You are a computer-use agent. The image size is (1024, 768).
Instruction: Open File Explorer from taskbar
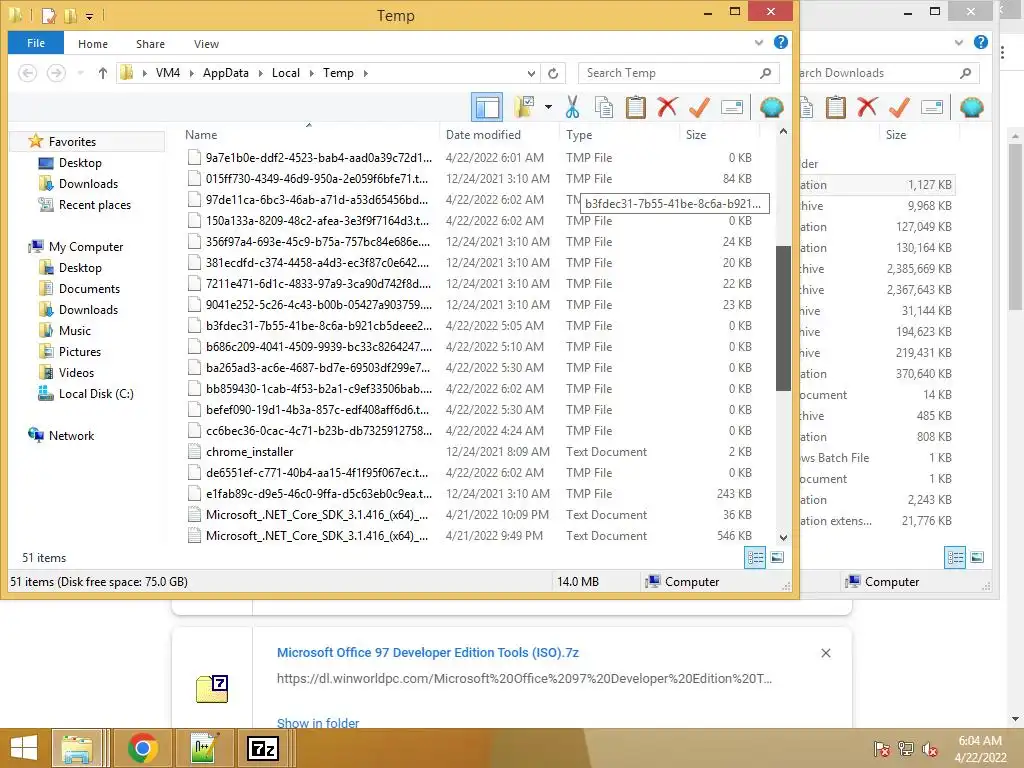77,748
